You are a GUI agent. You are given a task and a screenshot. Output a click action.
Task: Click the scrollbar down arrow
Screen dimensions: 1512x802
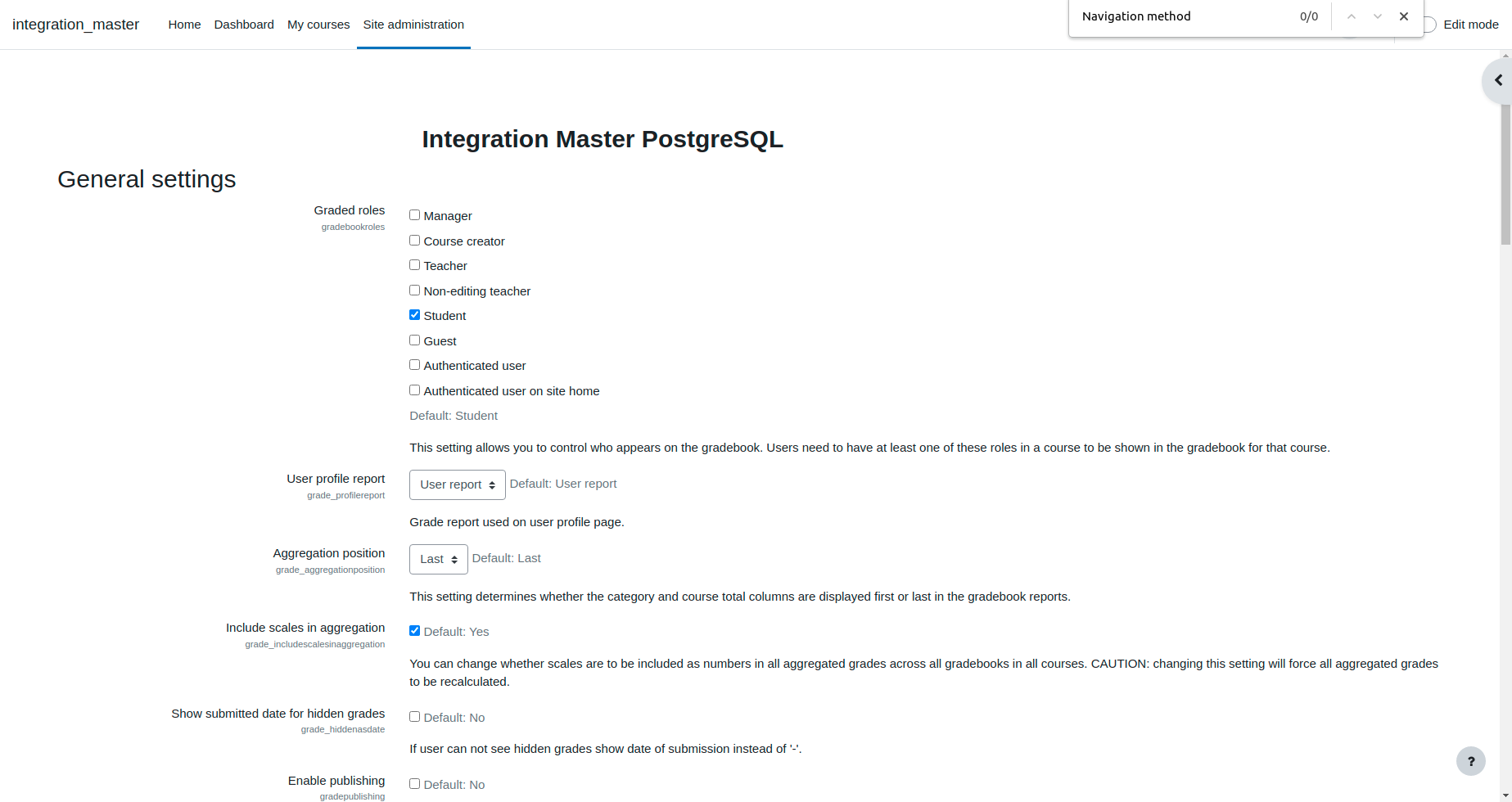pos(1505,795)
